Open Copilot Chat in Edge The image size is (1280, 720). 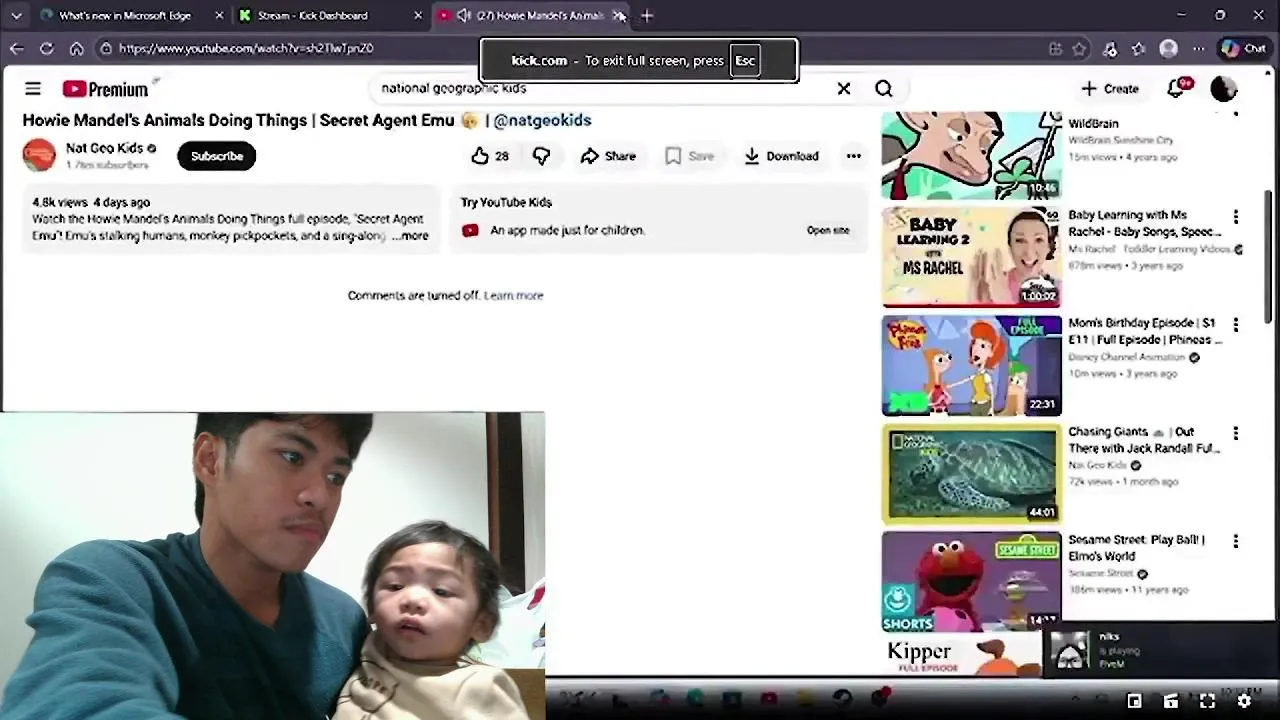click(1244, 48)
